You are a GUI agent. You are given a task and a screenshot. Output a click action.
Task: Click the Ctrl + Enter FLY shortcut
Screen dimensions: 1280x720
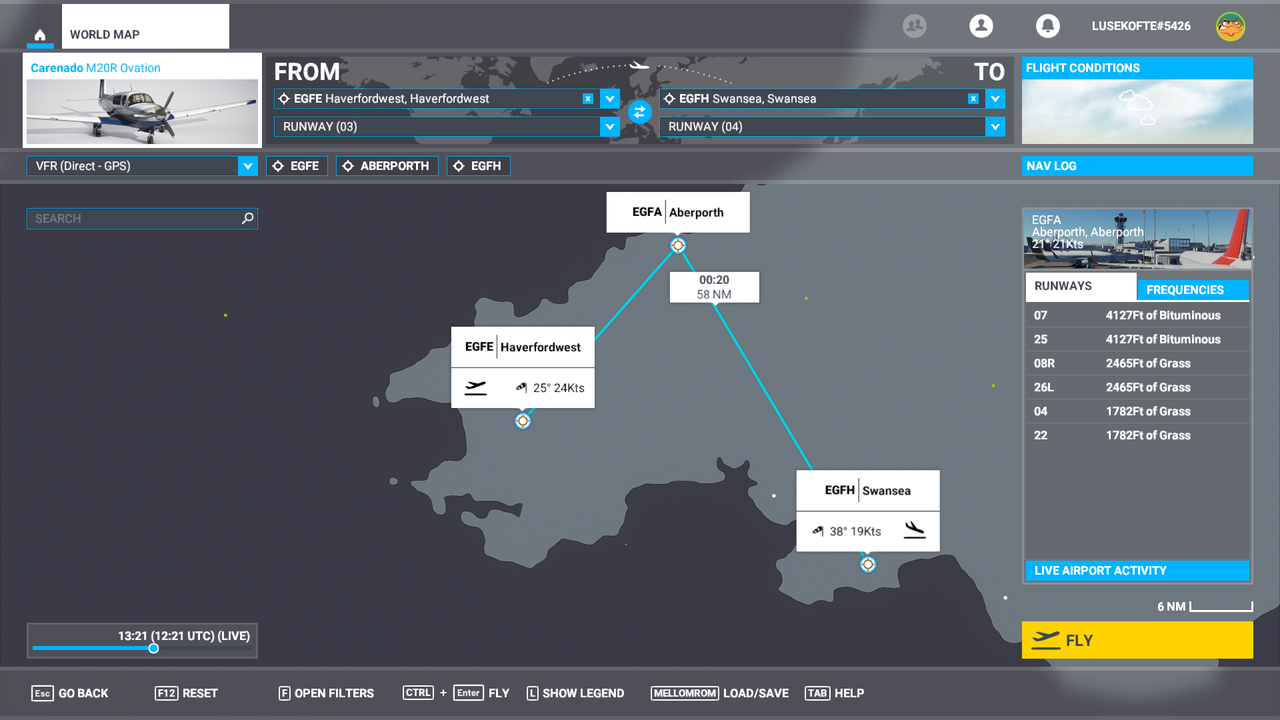click(x=456, y=693)
